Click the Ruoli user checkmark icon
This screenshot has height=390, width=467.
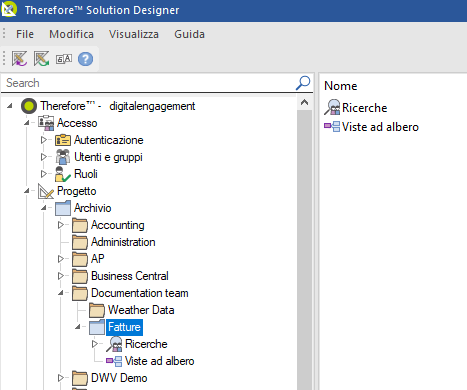[63, 174]
